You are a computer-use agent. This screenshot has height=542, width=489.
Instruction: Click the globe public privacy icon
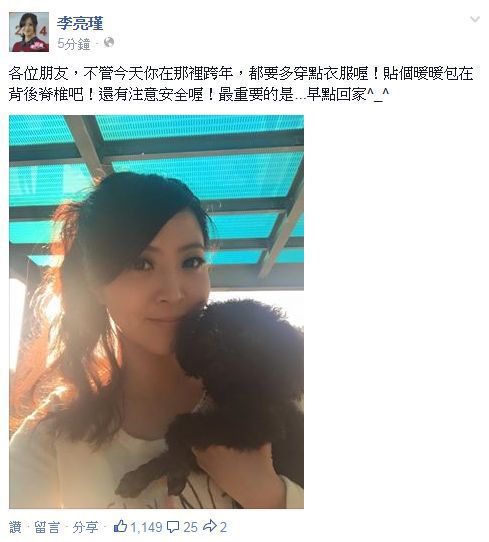pyautogui.click(x=109, y=43)
